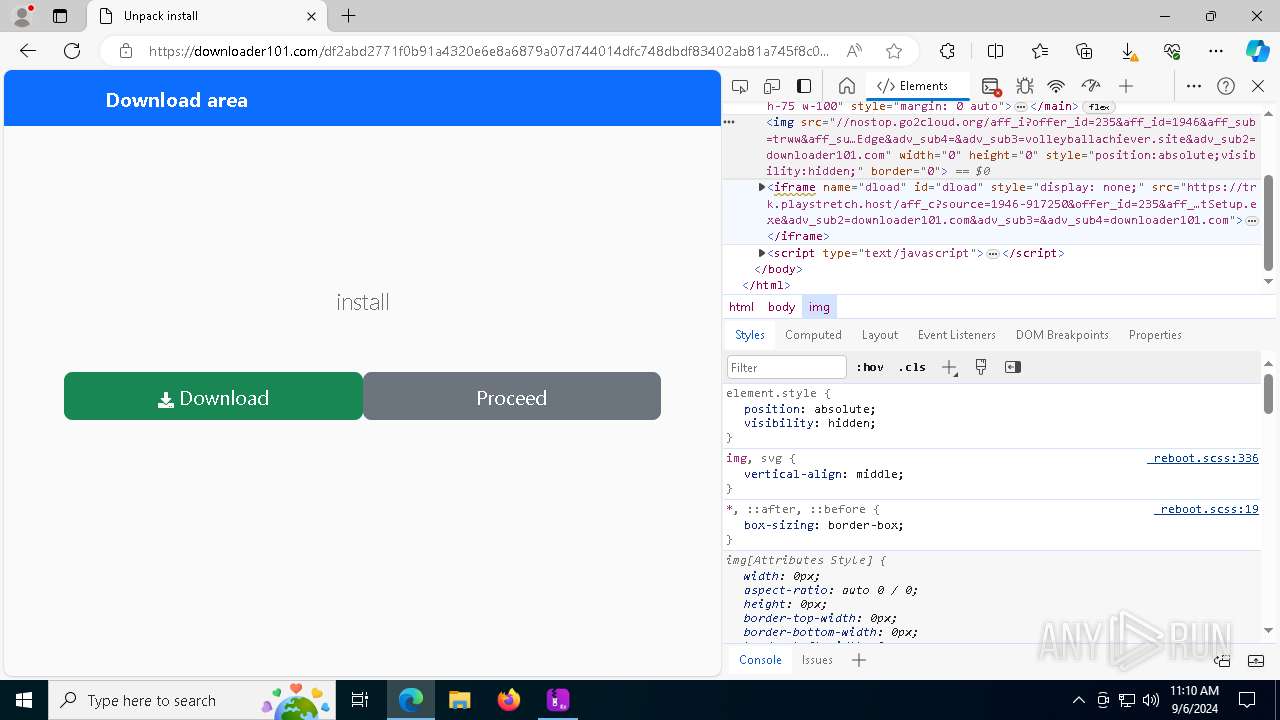Open File Explorer from taskbar
The width and height of the screenshot is (1280, 720).
tap(459, 700)
